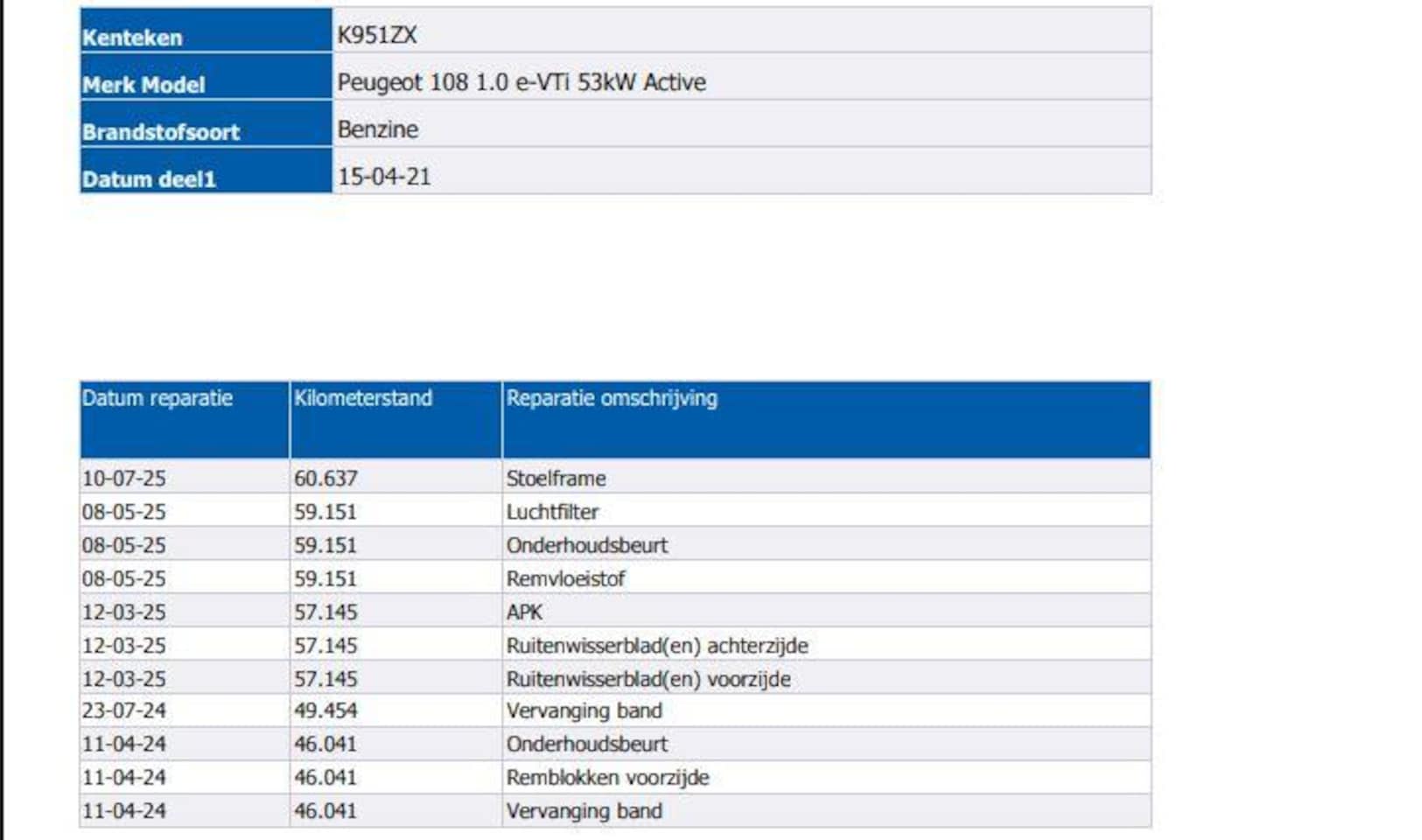This screenshot has width=1422, height=840.
Task: Click the Benzine fuel type value
Action: (378, 129)
